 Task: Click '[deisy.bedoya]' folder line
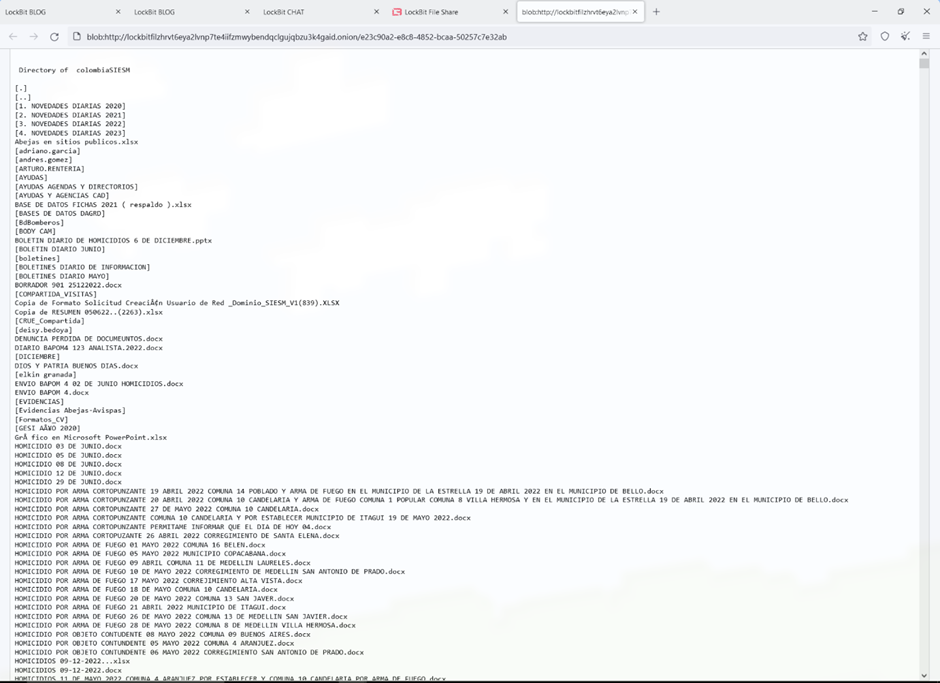coord(43,330)
